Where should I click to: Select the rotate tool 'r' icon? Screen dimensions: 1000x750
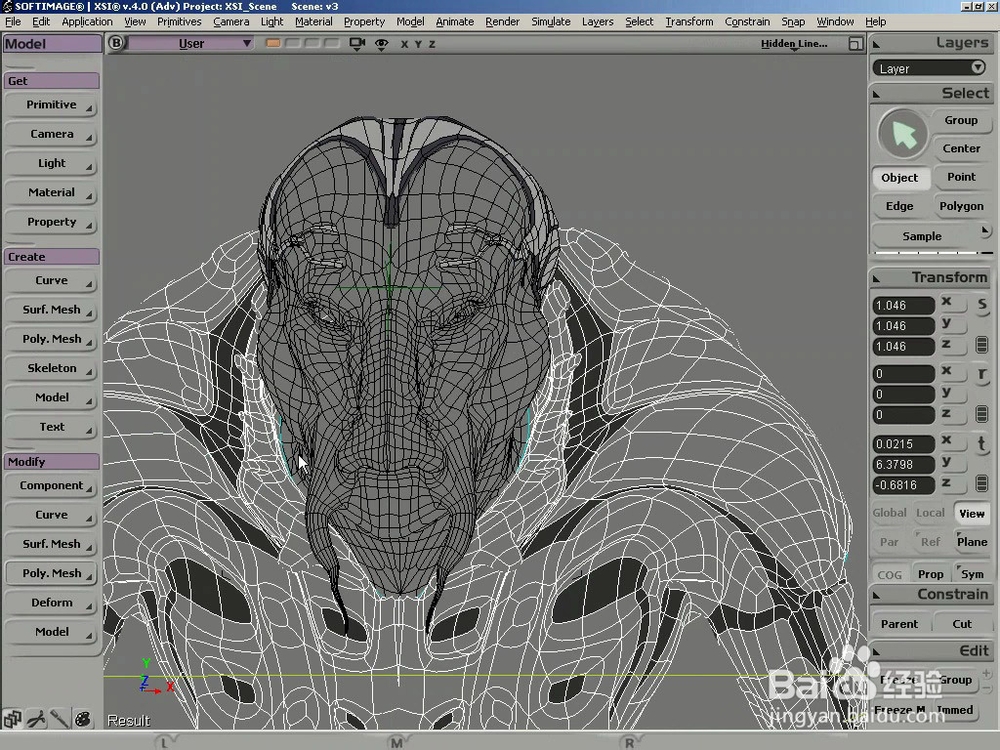point(982,374)
